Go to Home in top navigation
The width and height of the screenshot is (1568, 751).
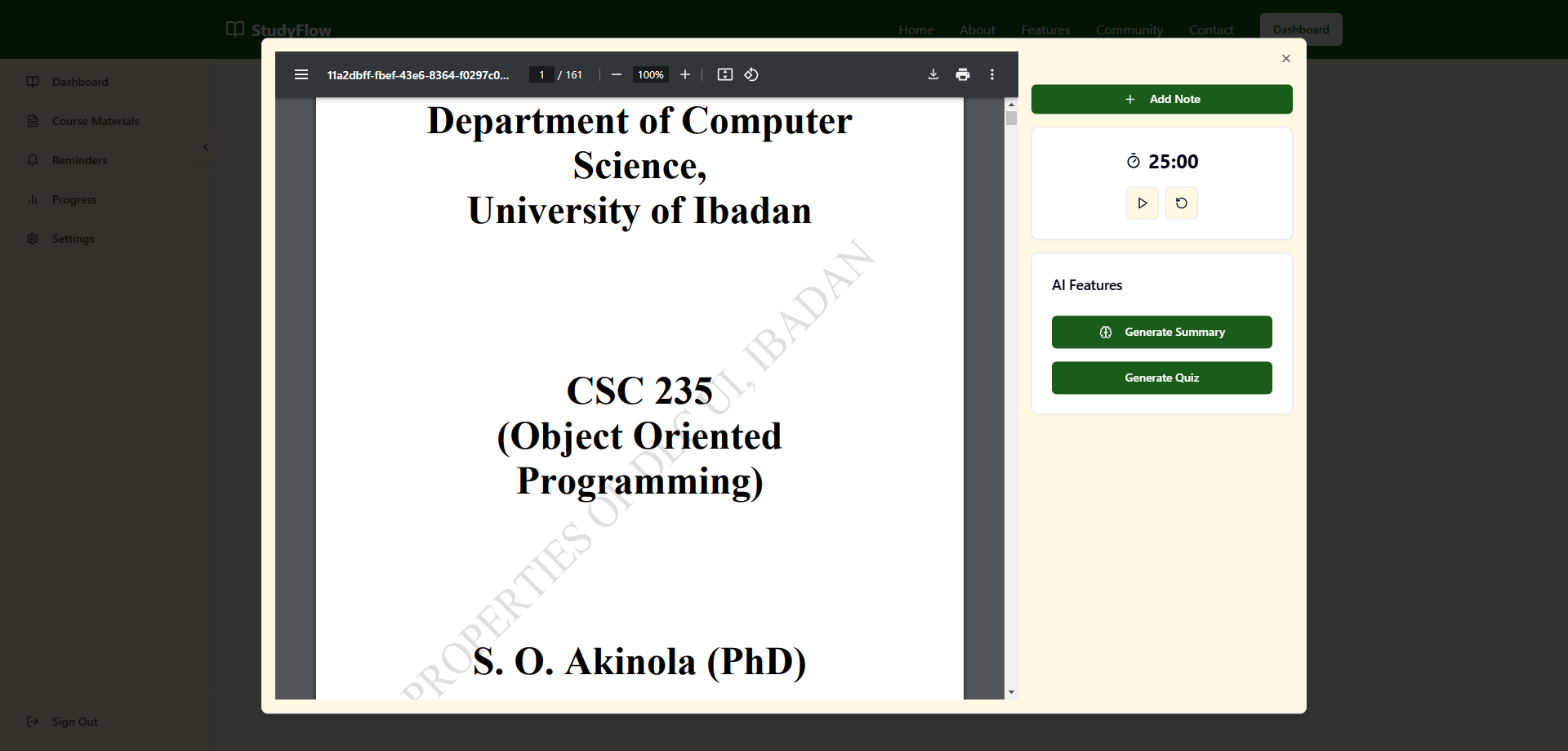pyautogui.click(x=916, y=29)
